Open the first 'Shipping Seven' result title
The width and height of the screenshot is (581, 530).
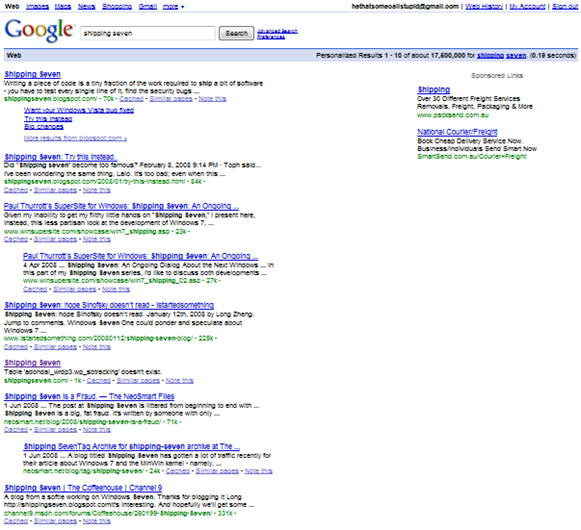(33, 74)
